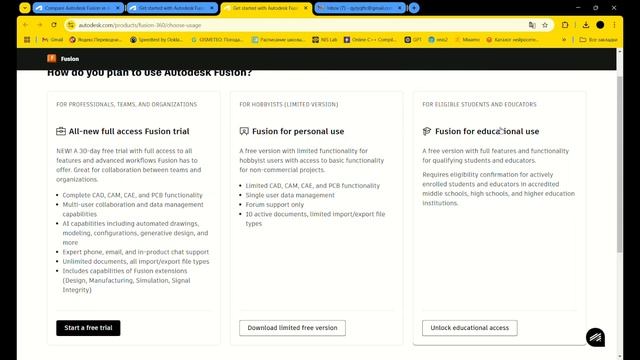Open the Online C++ Compiler bookmark
The image size is (640, 360).
point(370,40)
